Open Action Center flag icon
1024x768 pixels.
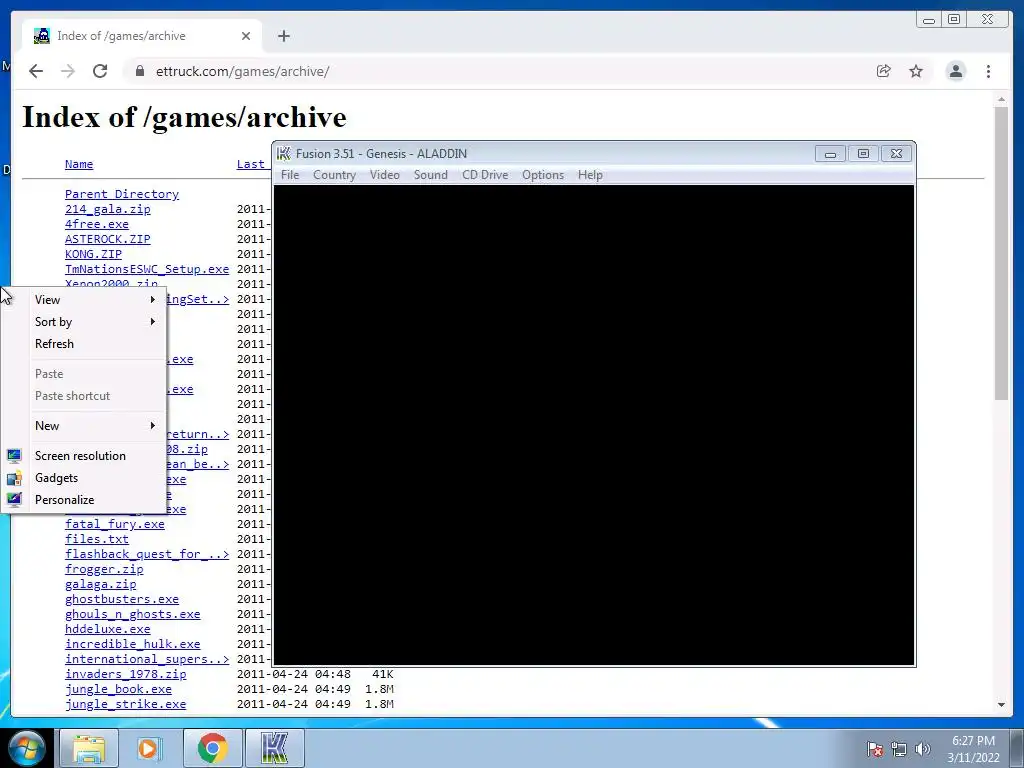click(x=875, y=749)
